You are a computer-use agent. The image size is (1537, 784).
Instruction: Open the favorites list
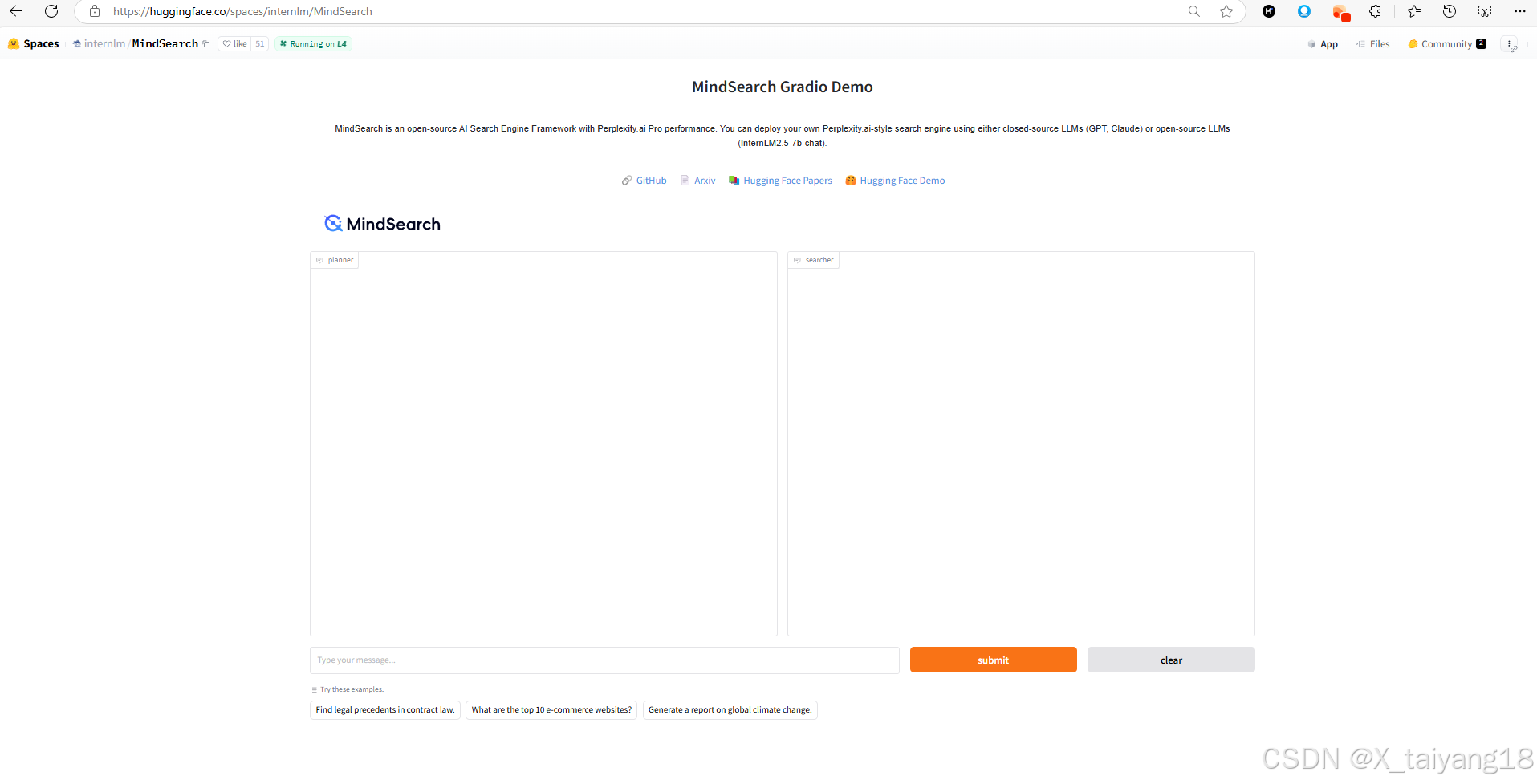point(1414,11)
